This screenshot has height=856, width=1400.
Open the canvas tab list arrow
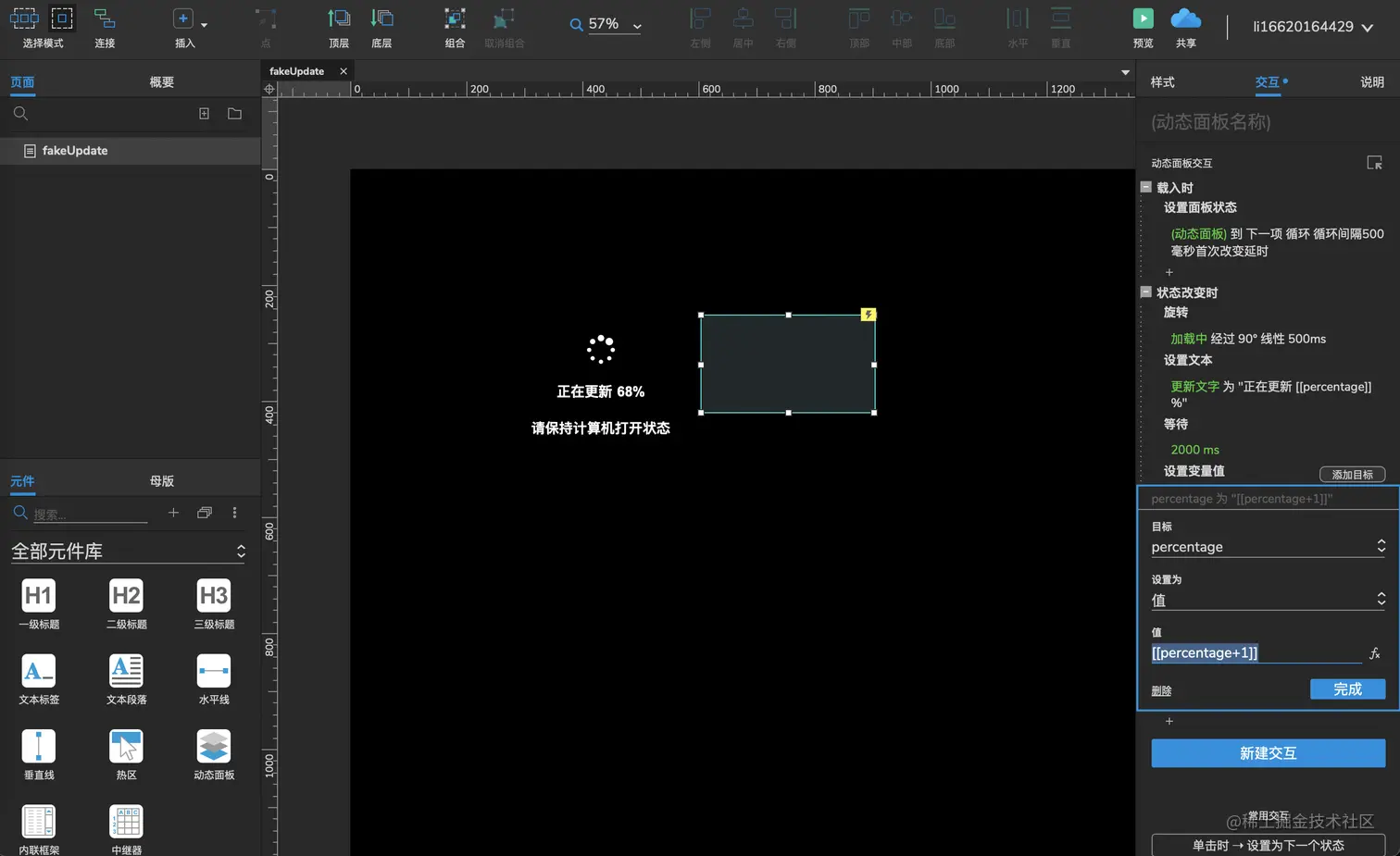(1125, 72)
